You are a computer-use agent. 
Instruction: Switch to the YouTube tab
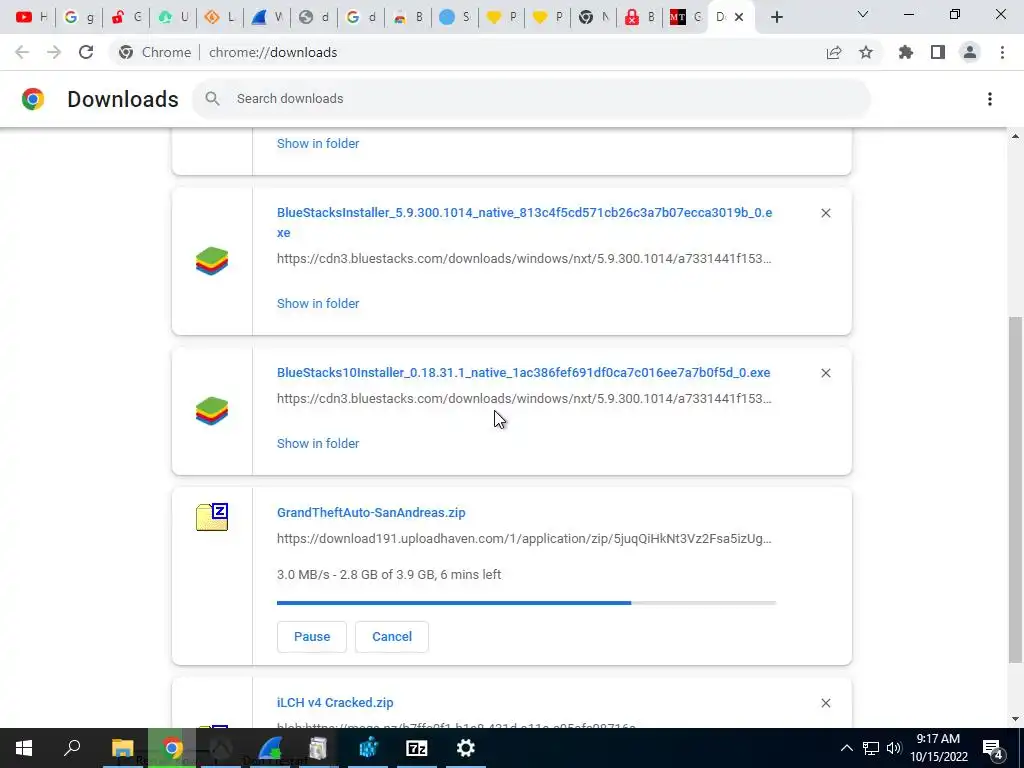[31, 17]
